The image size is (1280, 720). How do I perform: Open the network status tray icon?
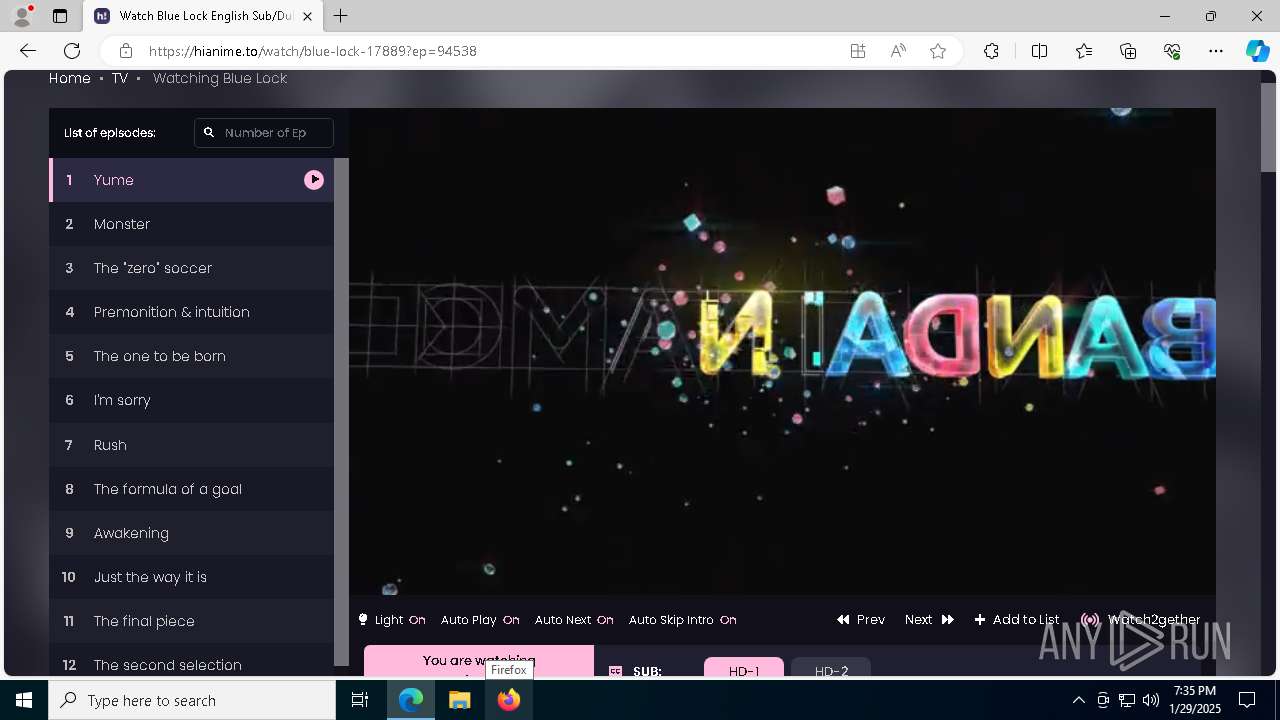pyautogui.click(x=1127, y=700)
